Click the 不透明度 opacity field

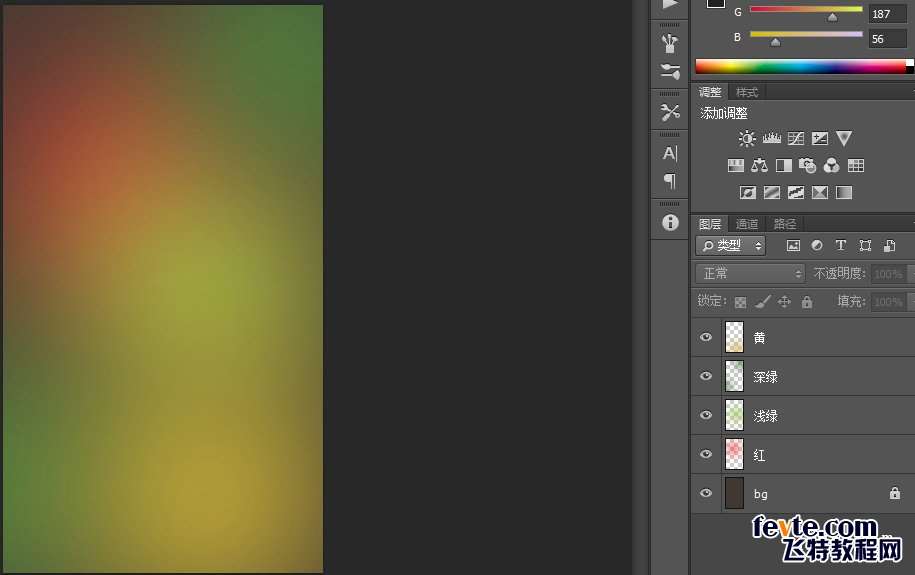890,273
